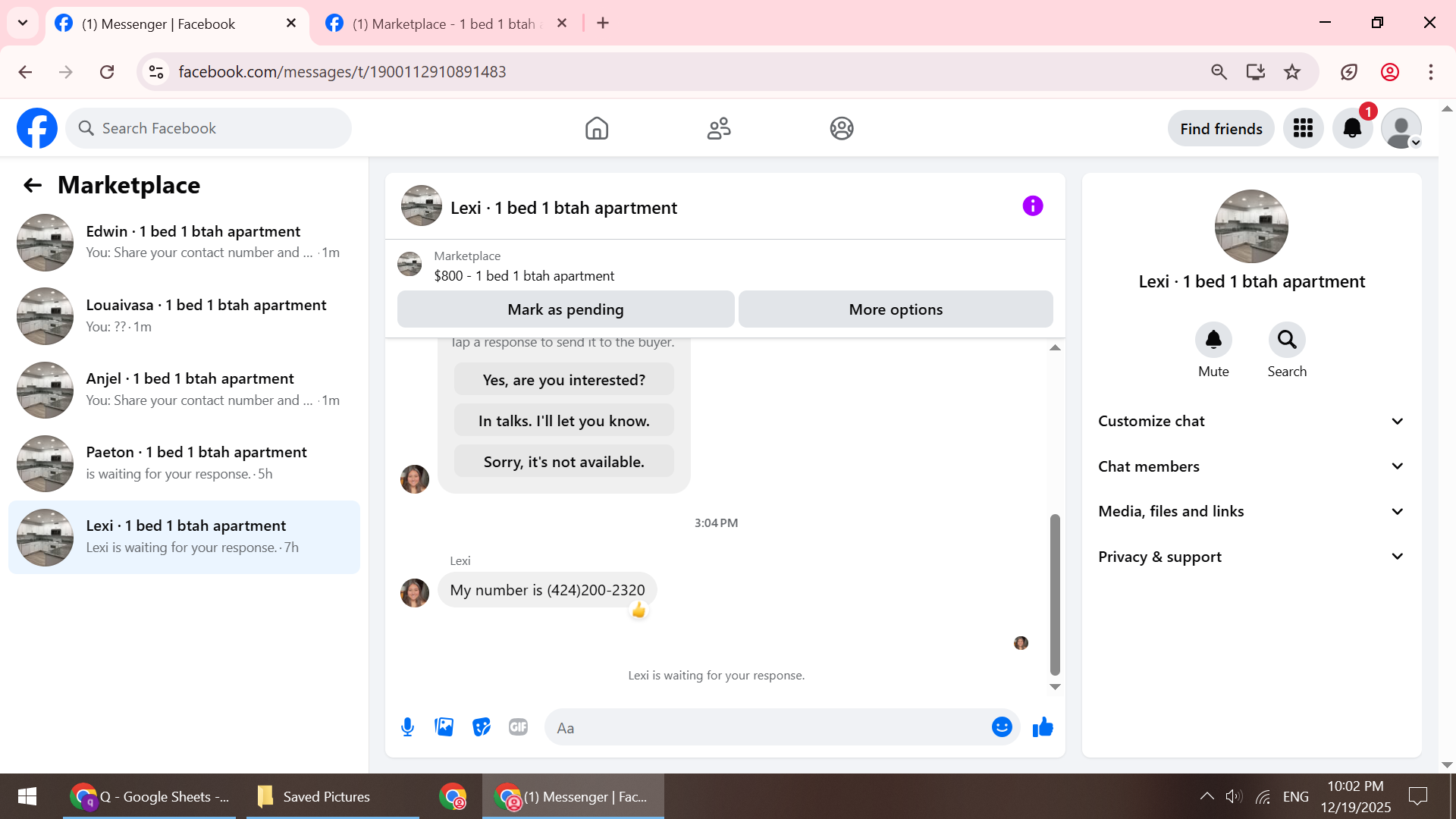The width and height of the screenshot is (1456, 819).
Task: Send a thumbs up like
Action: click(x=1043, y=727)
